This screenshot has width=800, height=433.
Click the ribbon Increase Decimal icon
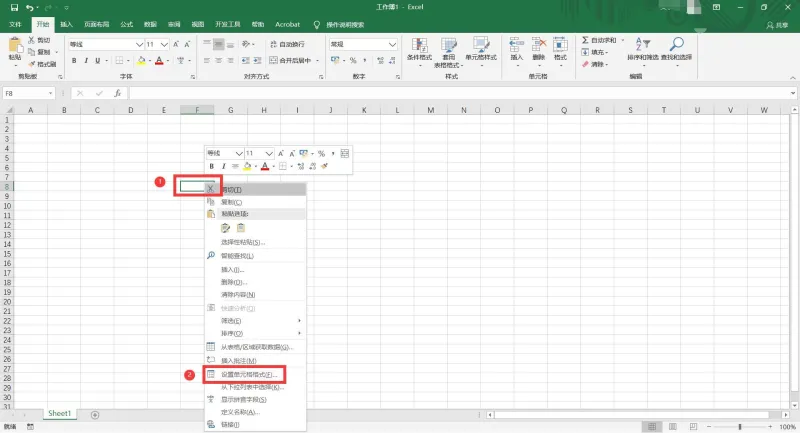click(380, 61)
